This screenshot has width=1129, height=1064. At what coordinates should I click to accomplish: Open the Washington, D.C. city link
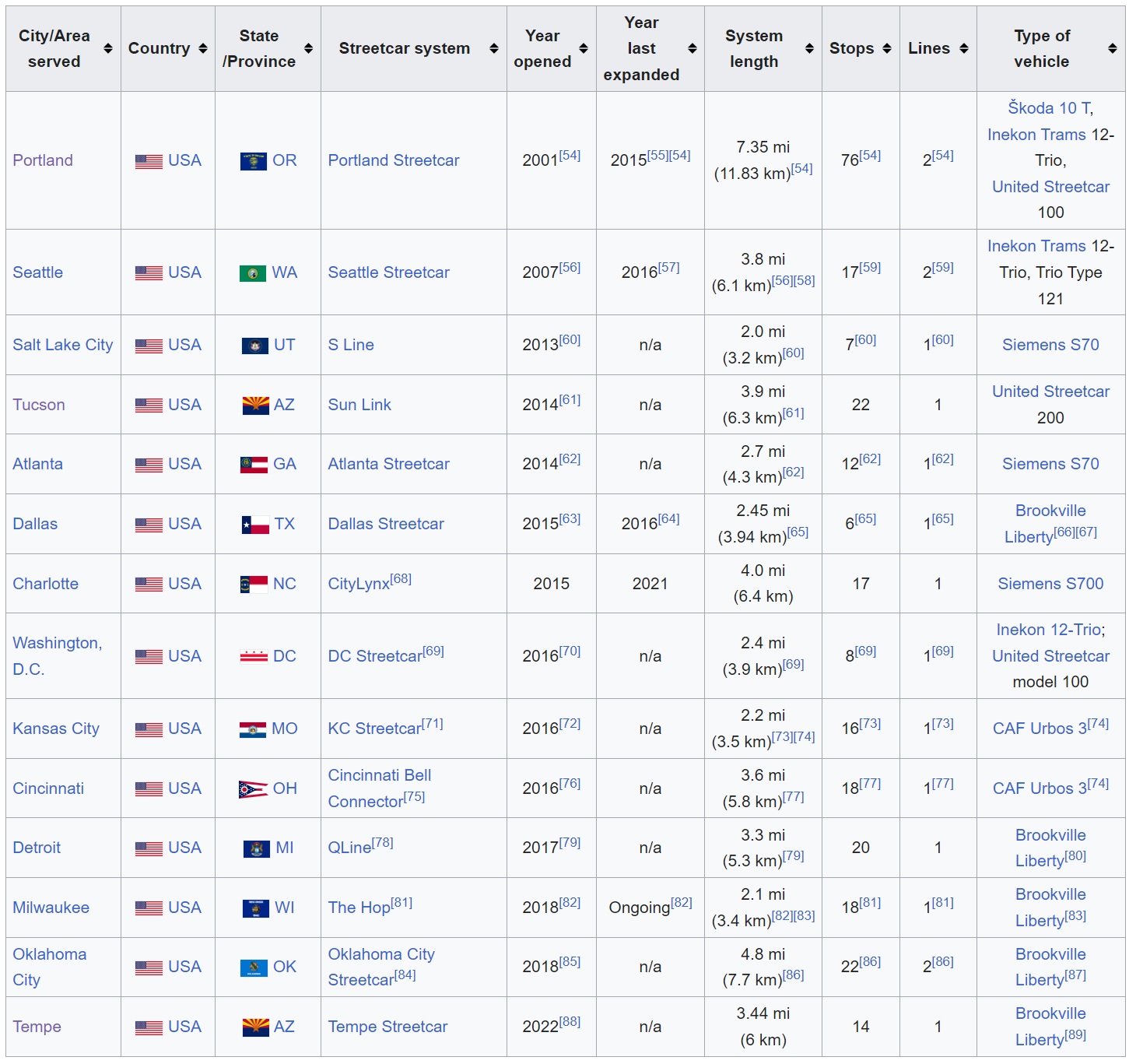point(58,656)
